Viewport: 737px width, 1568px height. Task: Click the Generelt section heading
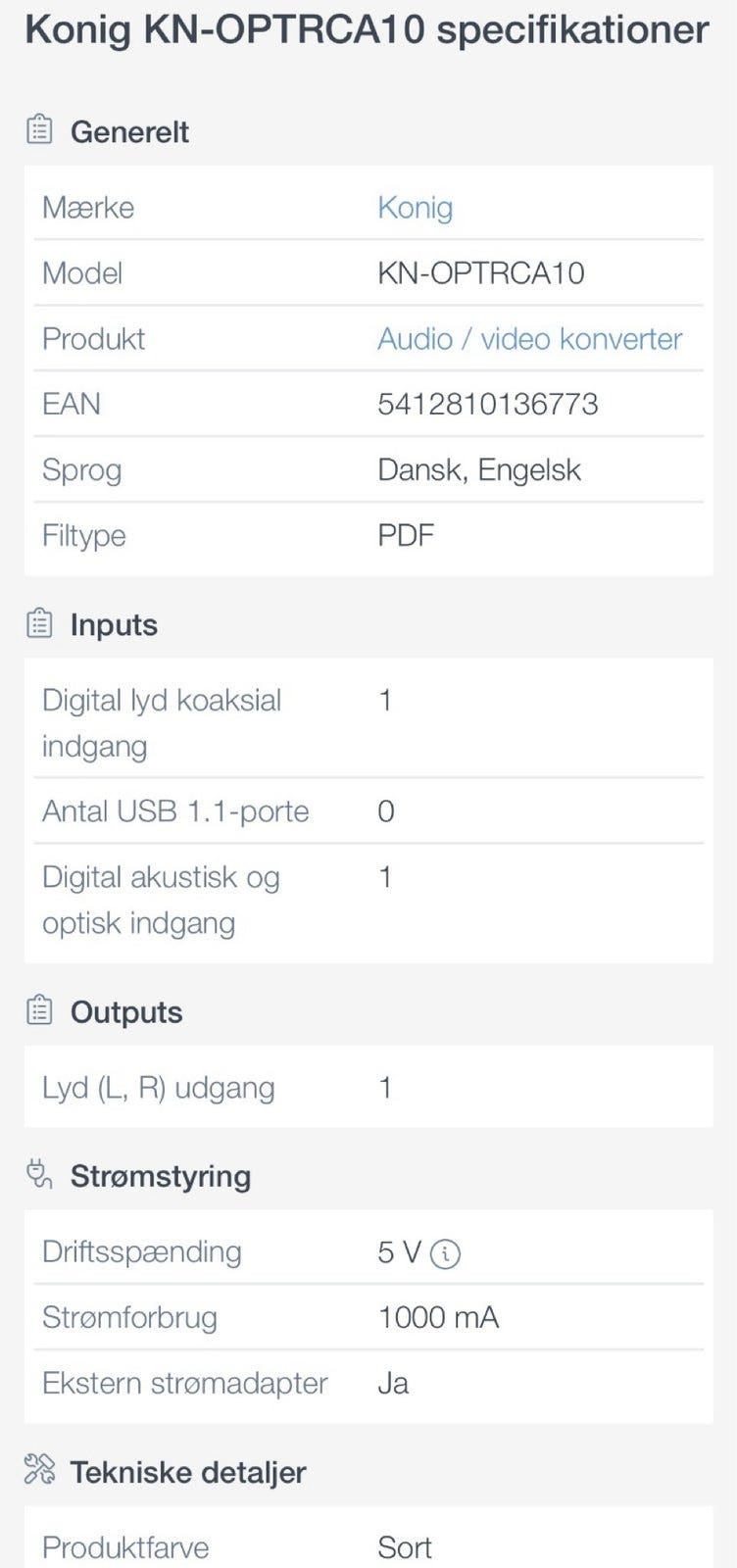tap(129, 131)
